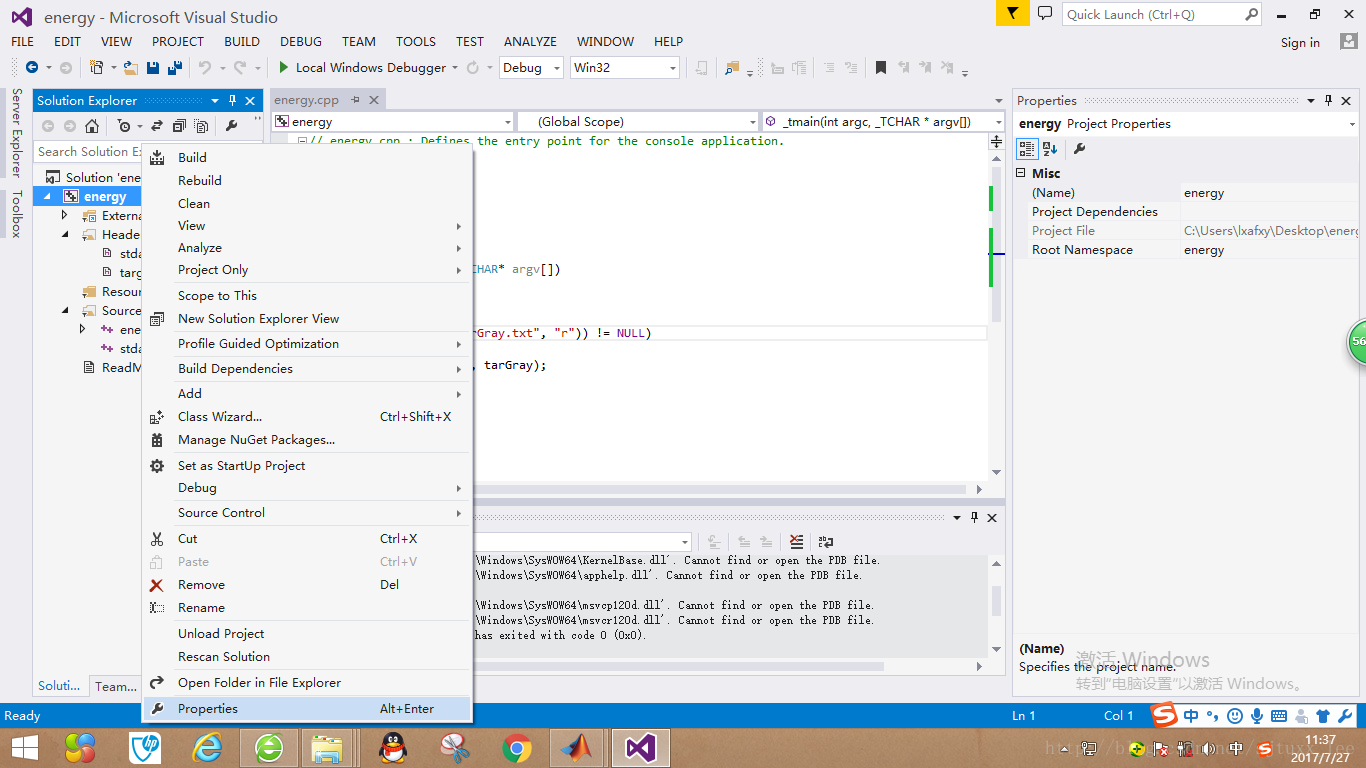1366x768 pixels.
Task: Click the Open File toolbar icon
Action: click(x=131, y=67)
